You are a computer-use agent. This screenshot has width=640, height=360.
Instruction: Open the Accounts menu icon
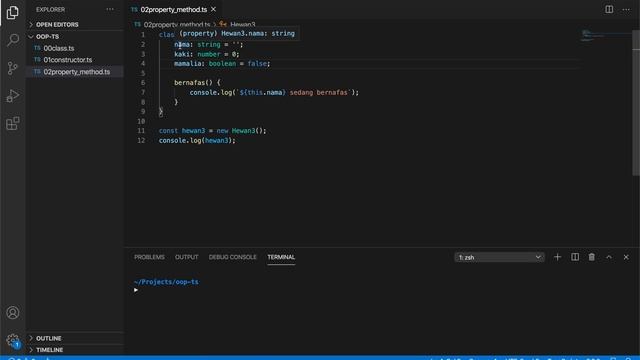click(x=13, y=313)
